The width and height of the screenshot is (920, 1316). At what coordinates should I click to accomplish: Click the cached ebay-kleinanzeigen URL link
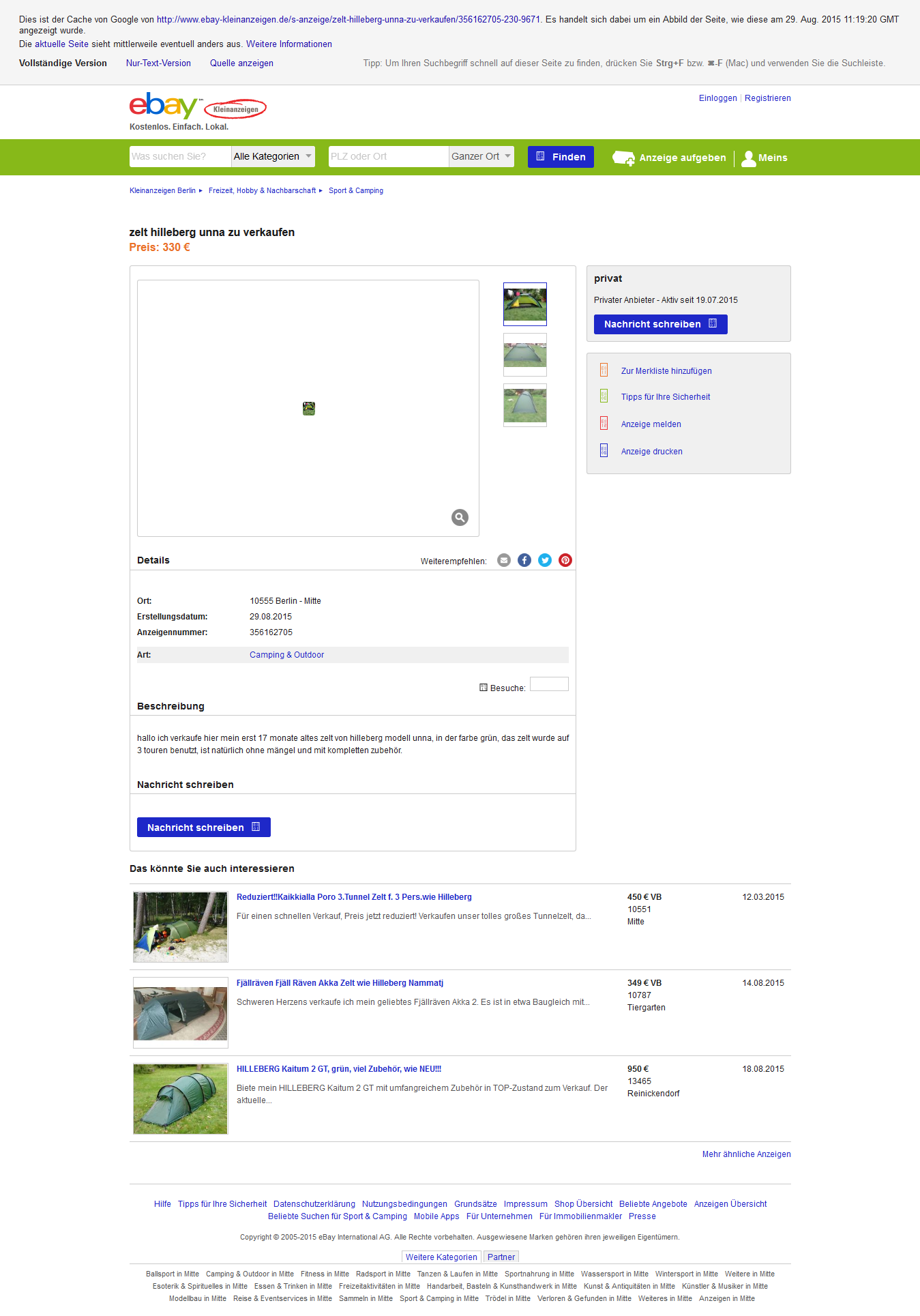pos(348,19)
